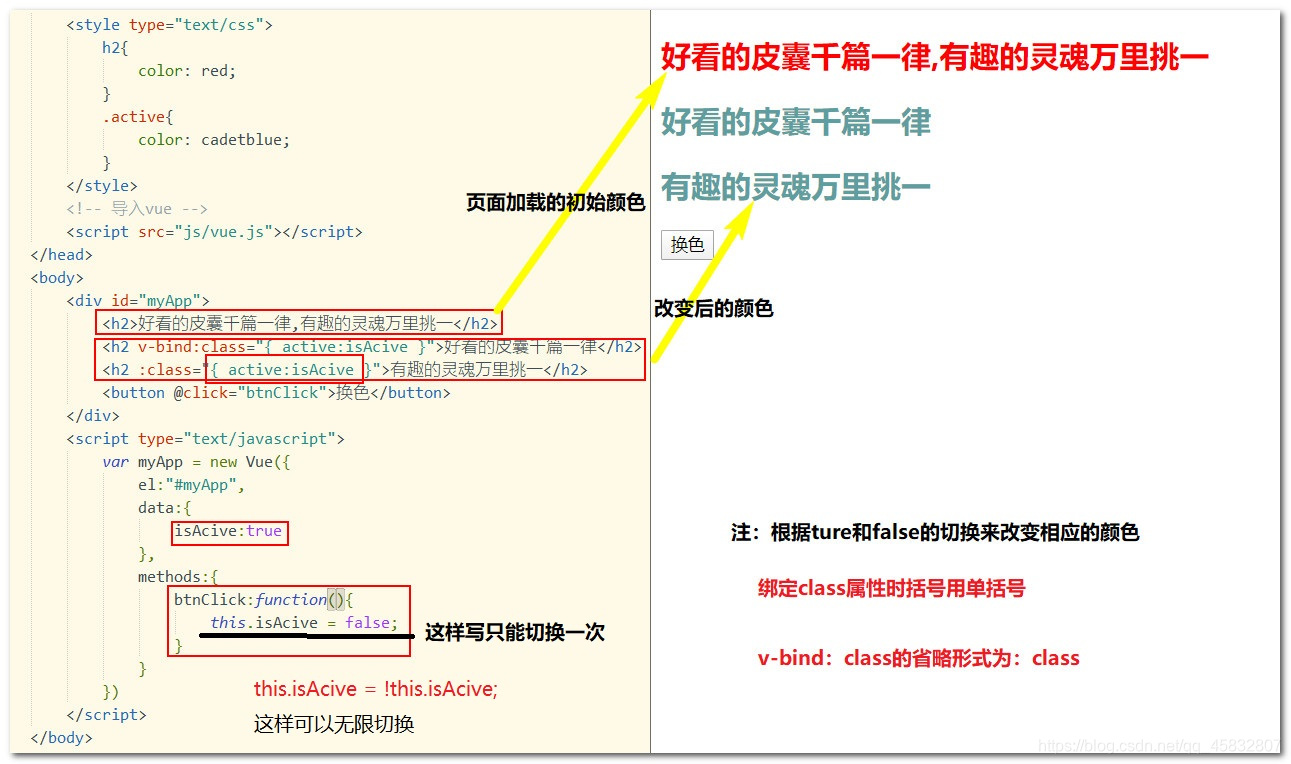Click the button @click="btnClick" code line
Viewport: 1291px width, 764px height.
click(x=276, y=393)
